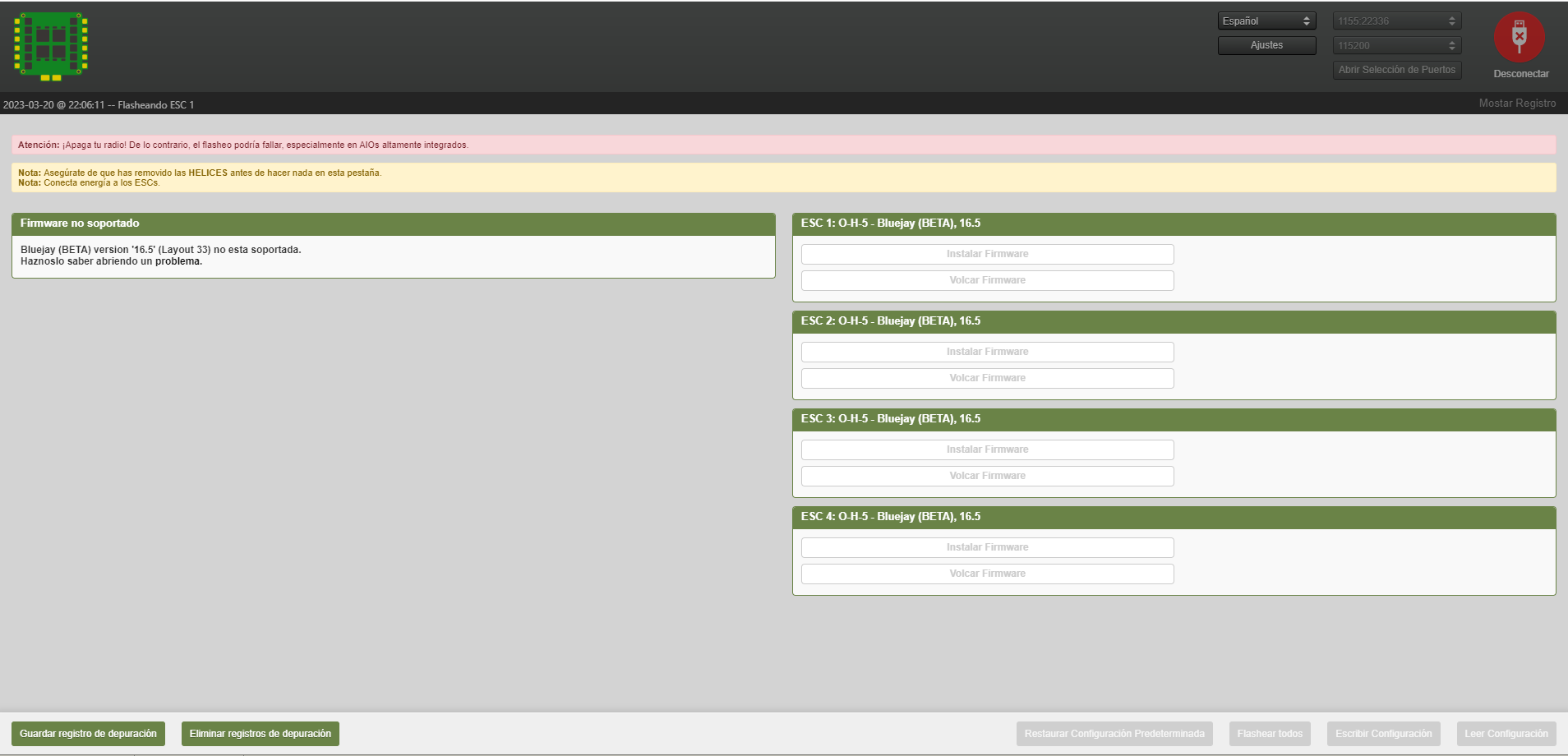
Task: Click Volcar Firmware for ESC 1
Action: tap(986, 280)
